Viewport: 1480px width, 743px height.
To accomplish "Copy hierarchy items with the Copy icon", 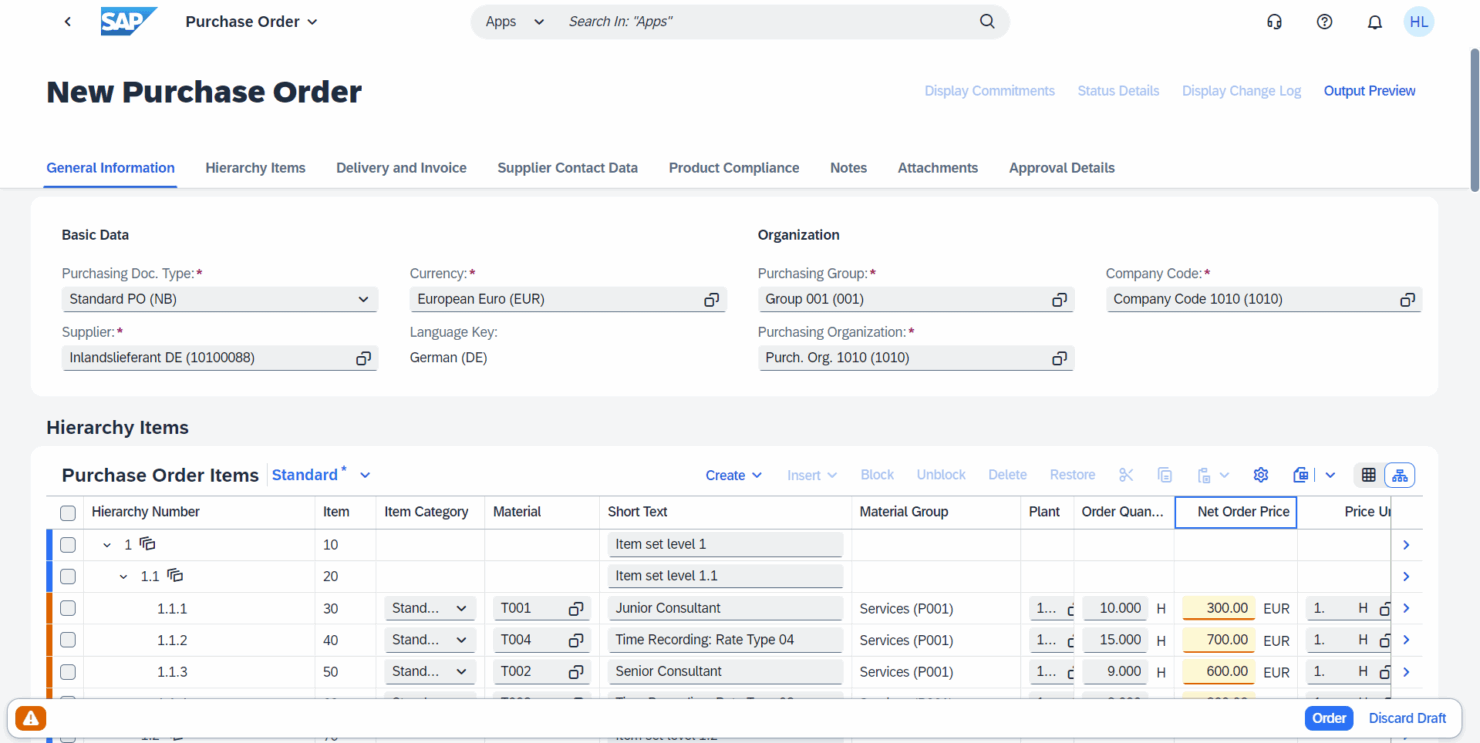I will [x=1165, y=474].
